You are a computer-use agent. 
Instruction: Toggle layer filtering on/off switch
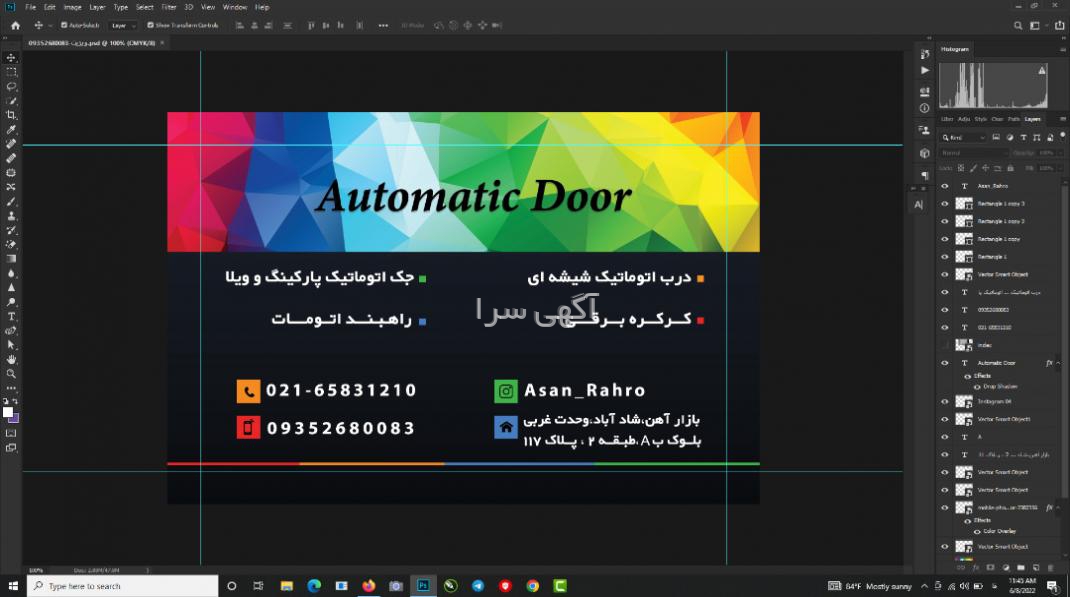click(1062, 136)
